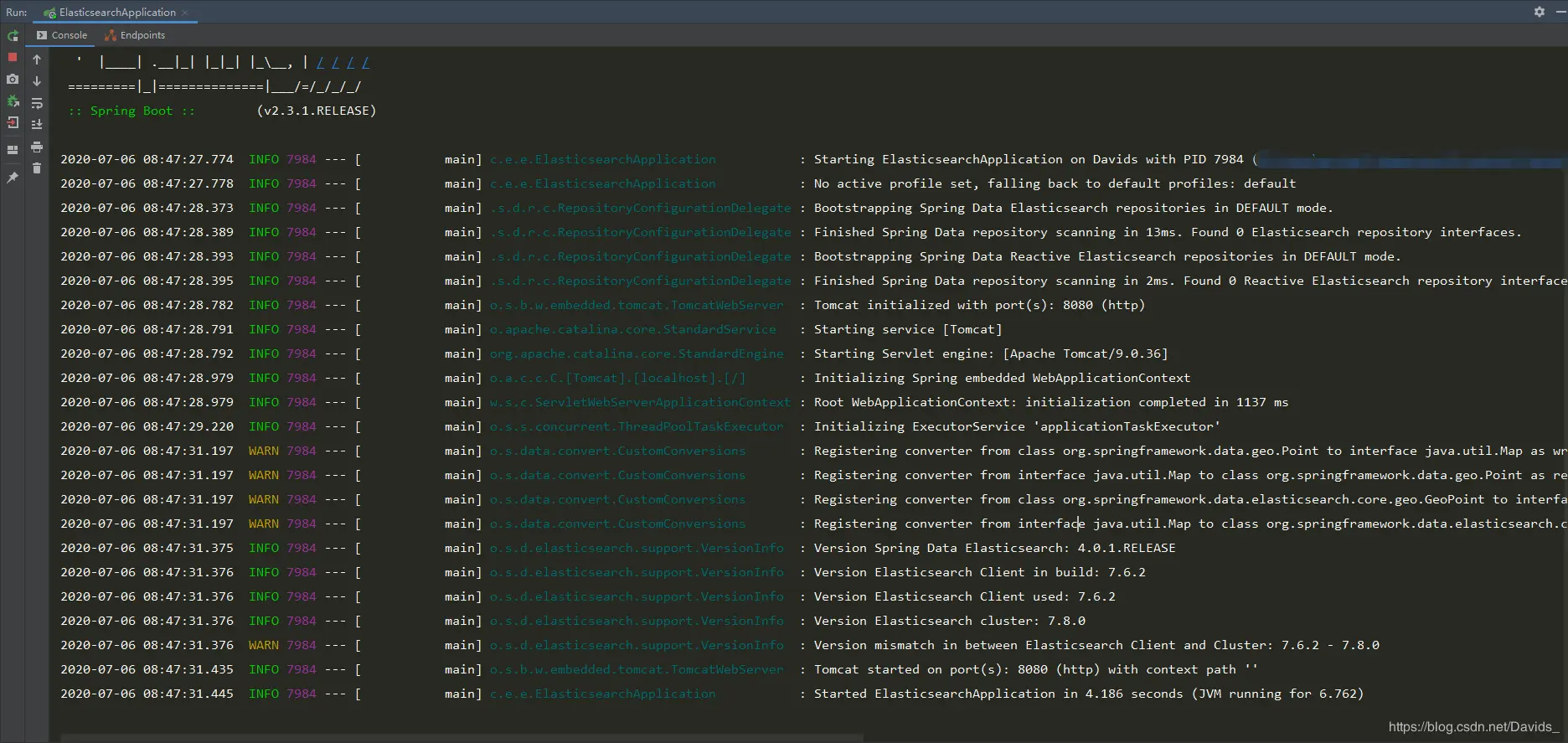Click 'Version Elasticsearch cluster: 7.8.0' message
The image size is (1568, 743).
[950, 621]
